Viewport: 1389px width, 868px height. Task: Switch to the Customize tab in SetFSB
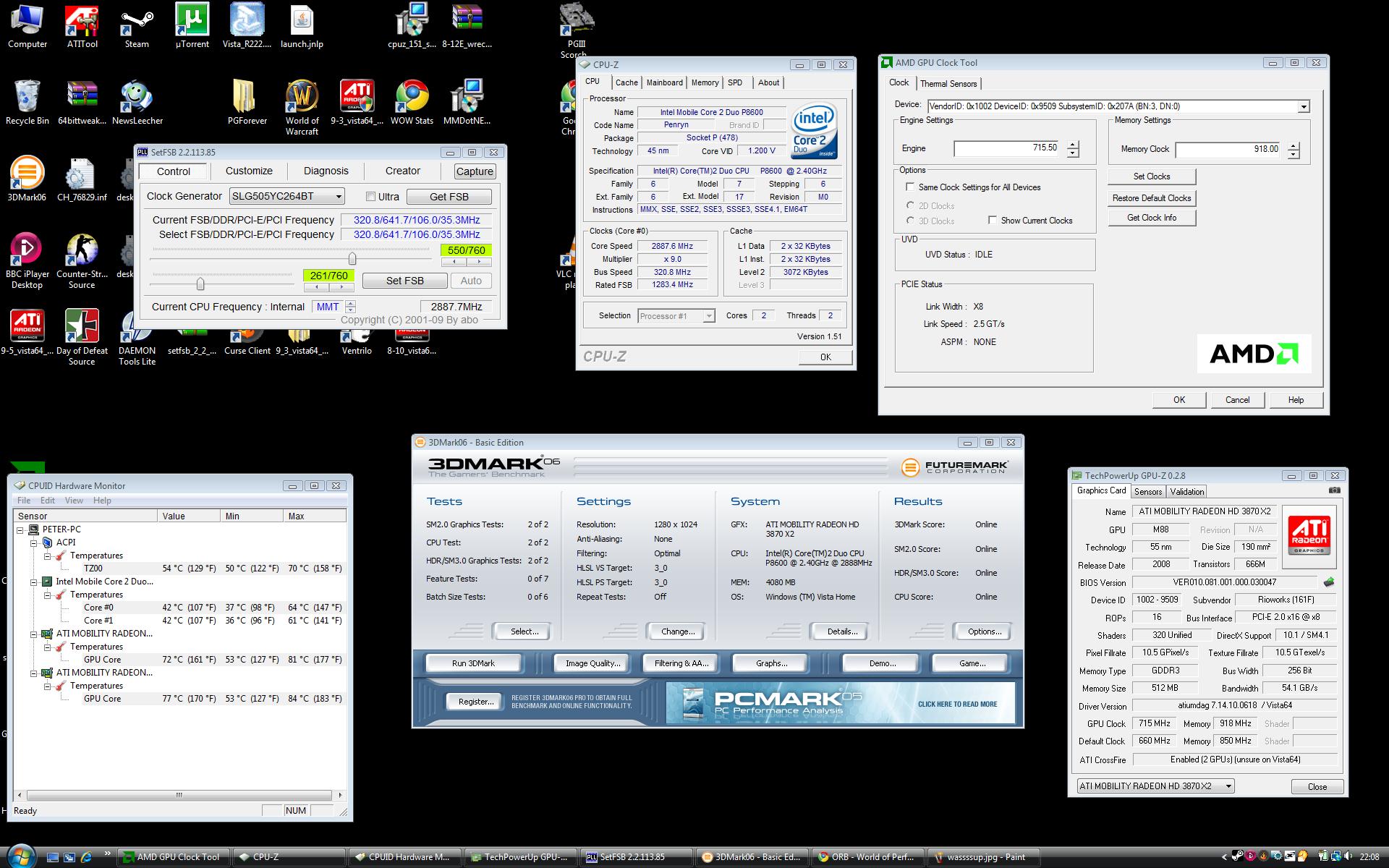[x=249, y=171]
